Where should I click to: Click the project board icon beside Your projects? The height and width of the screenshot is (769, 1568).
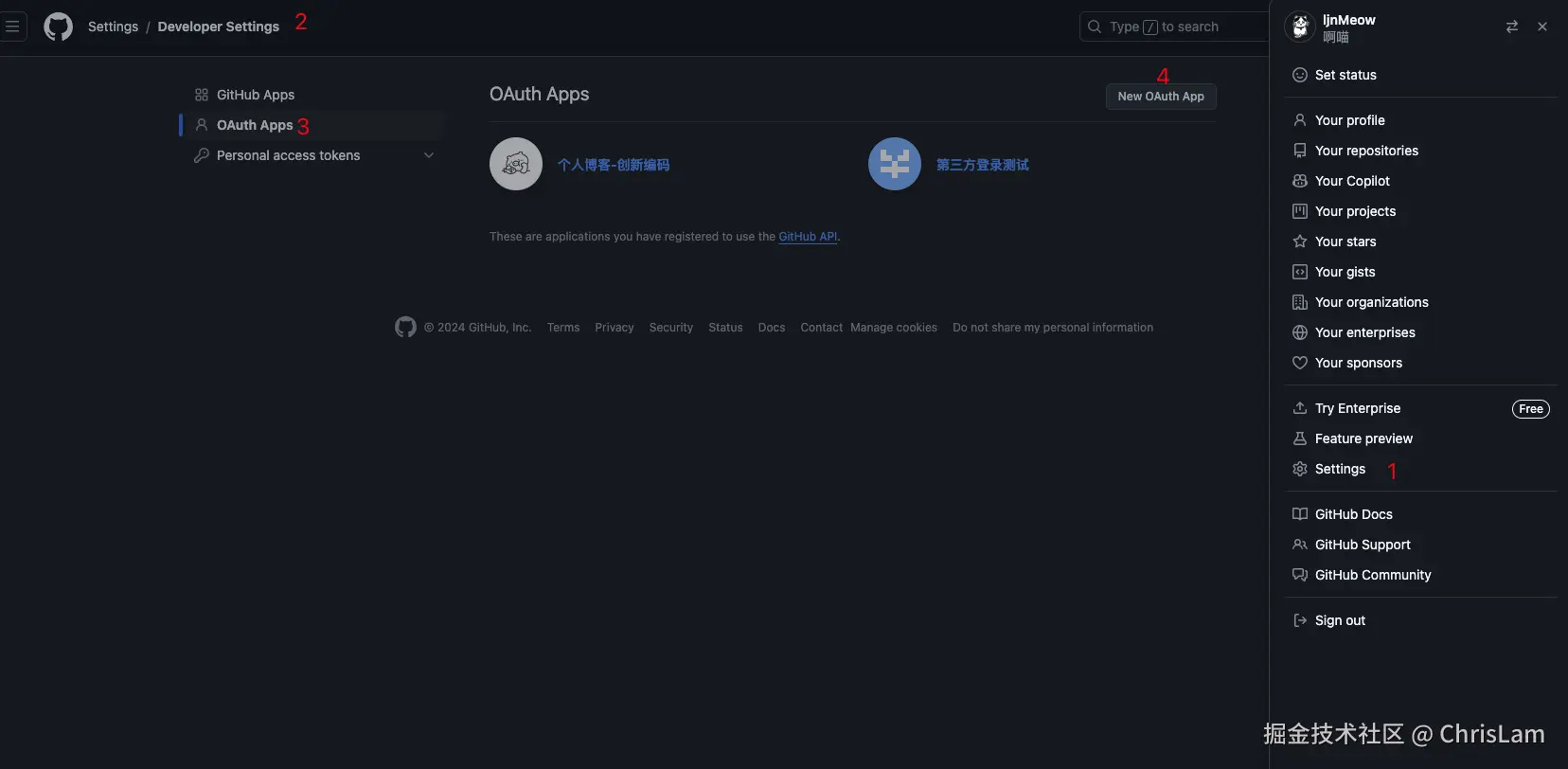1300,211
